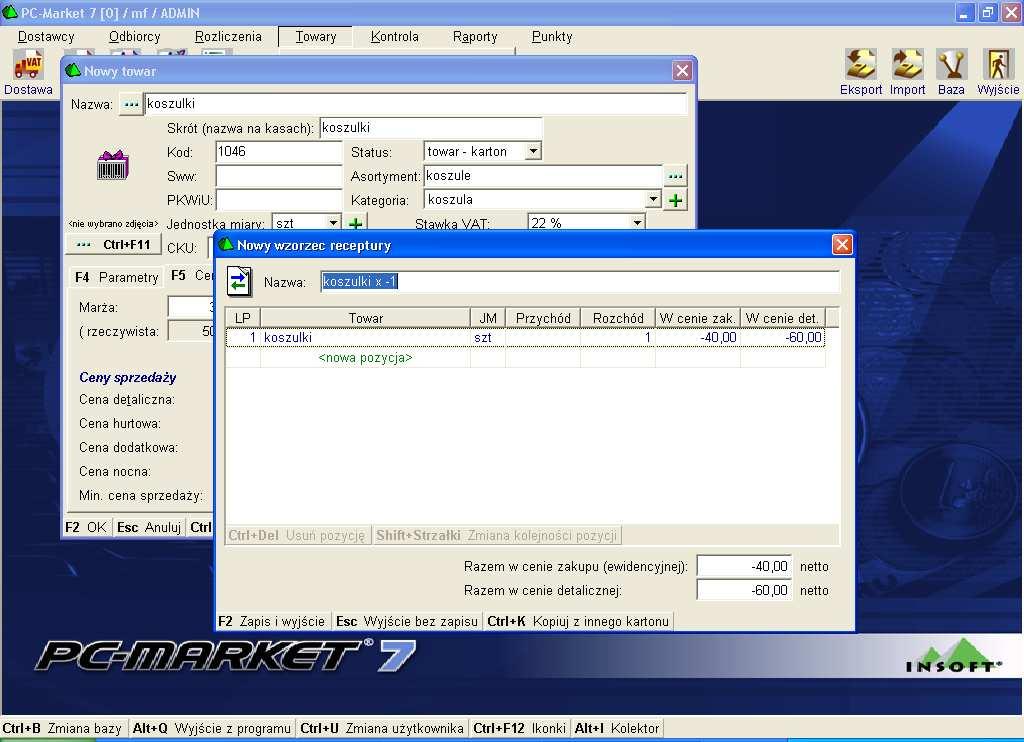1024x742 pixels.
Task: Click the recipe template icon beside Nazwa
Action: [239, 282]
